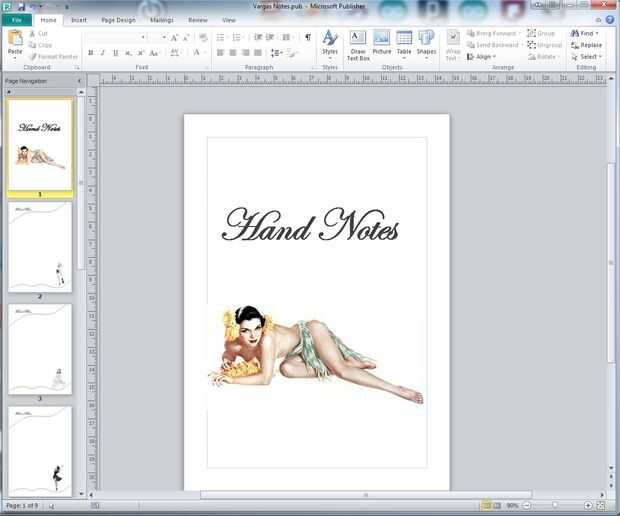Open the font name dropdown
The image size is (620, 516).
coord(143,37)
